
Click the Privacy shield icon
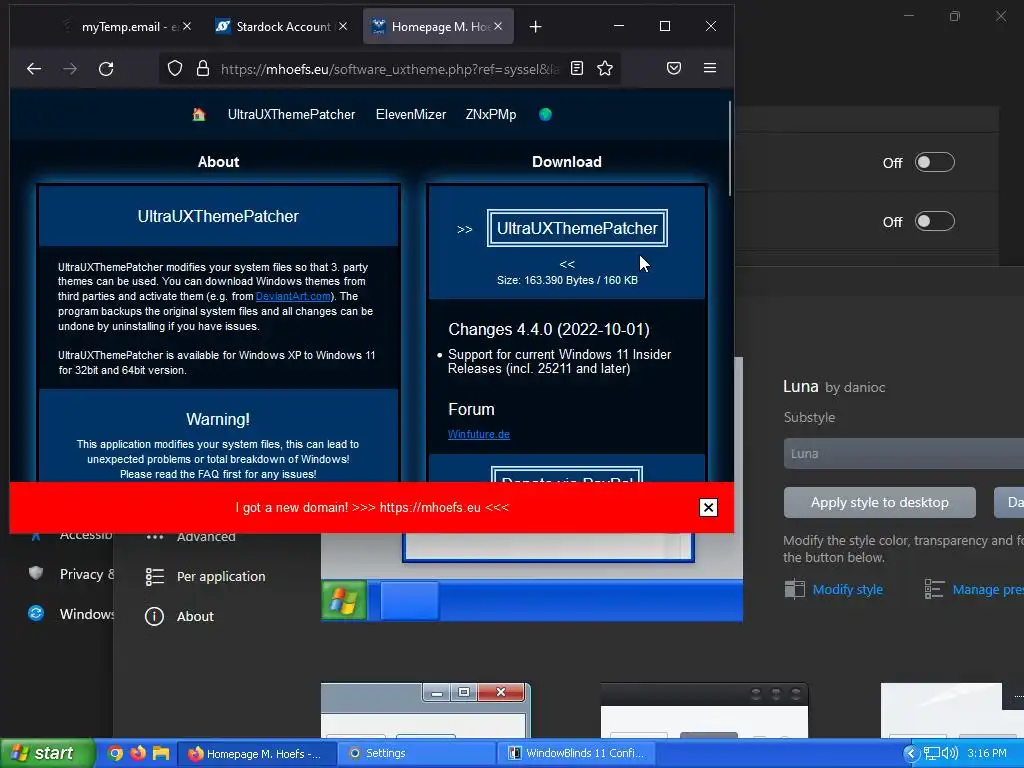pyautogui.click(x=36, y=573)
